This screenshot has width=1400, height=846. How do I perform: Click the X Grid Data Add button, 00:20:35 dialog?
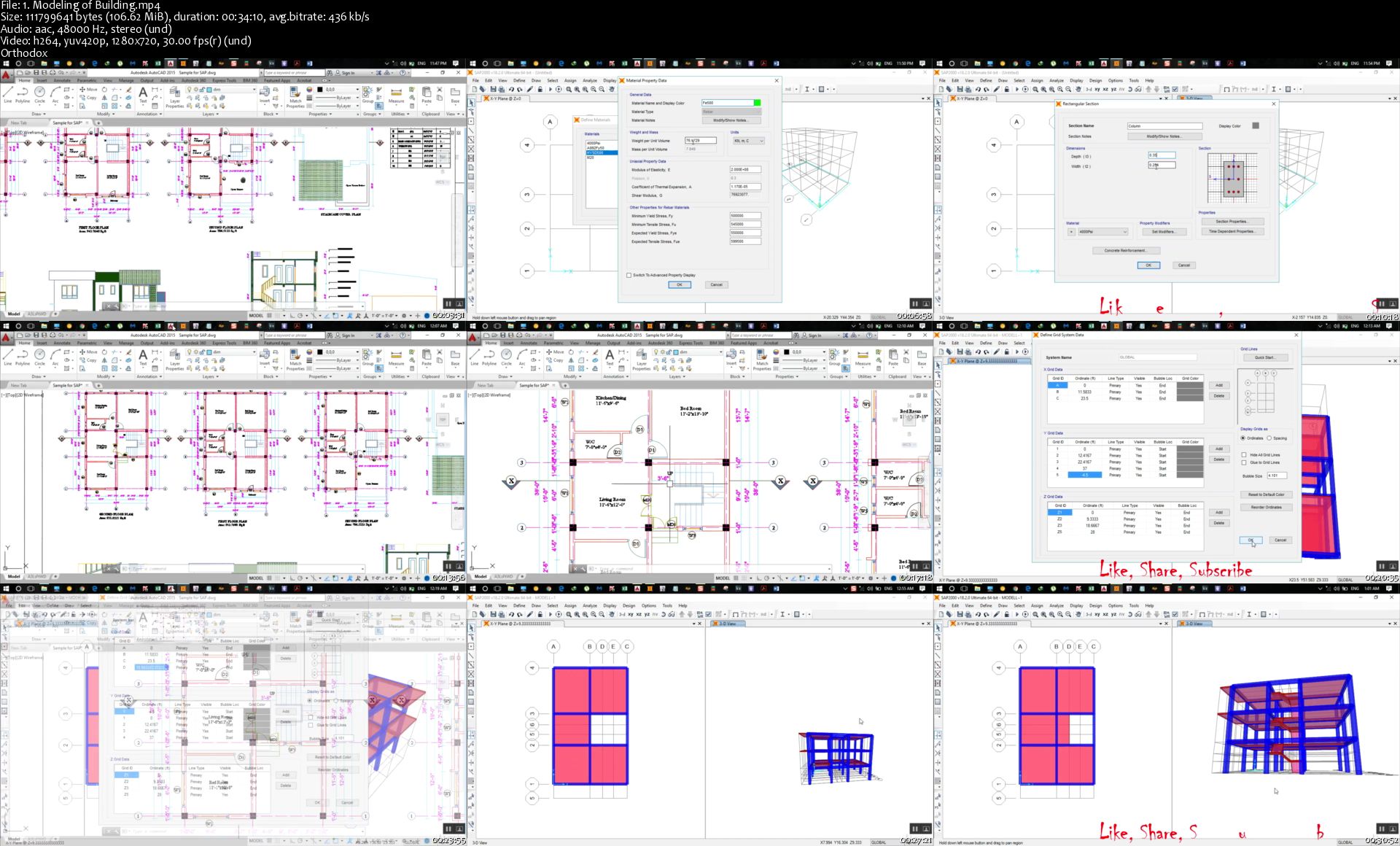1219,385
